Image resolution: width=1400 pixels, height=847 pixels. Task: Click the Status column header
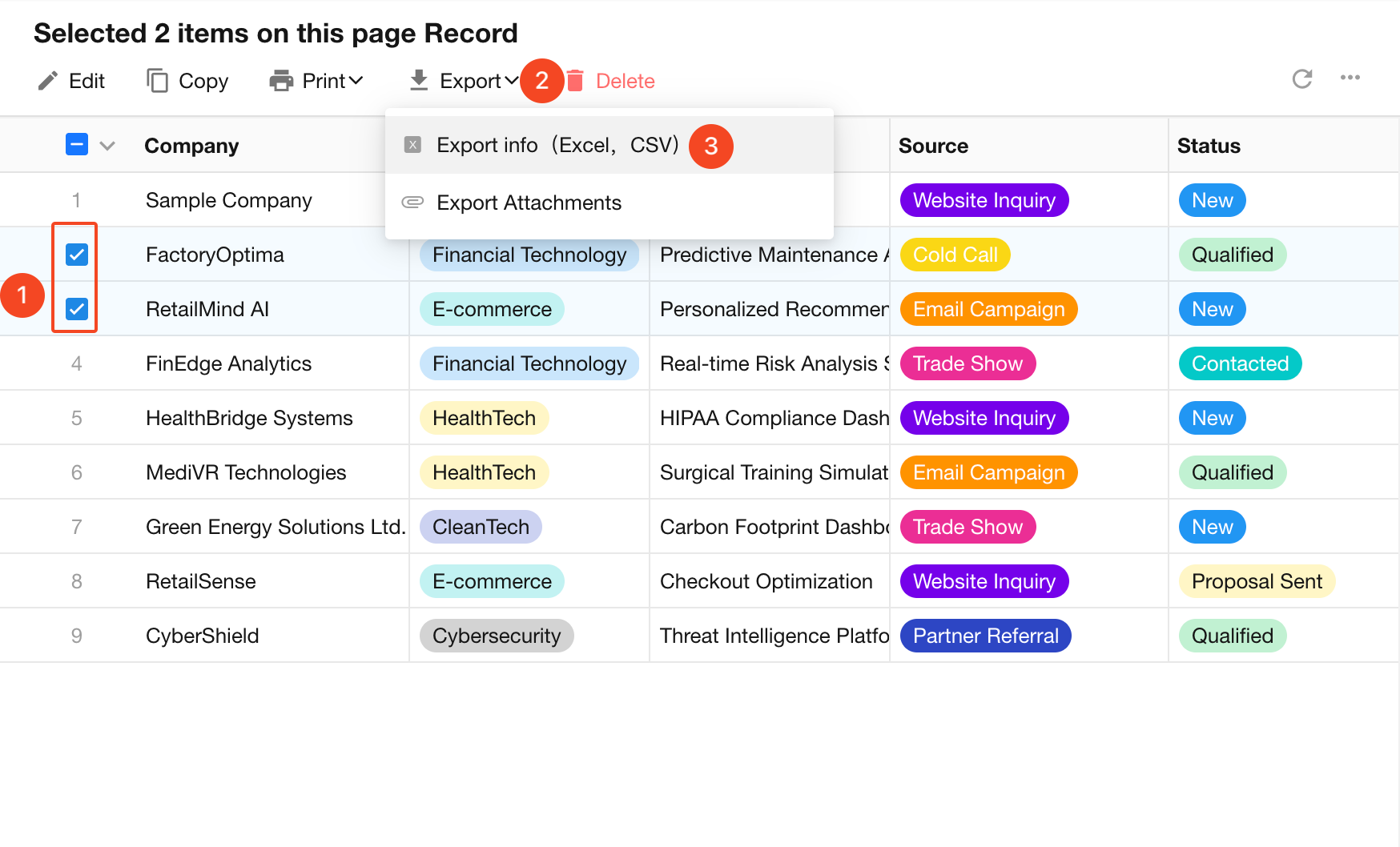[x=1208, y=146]
